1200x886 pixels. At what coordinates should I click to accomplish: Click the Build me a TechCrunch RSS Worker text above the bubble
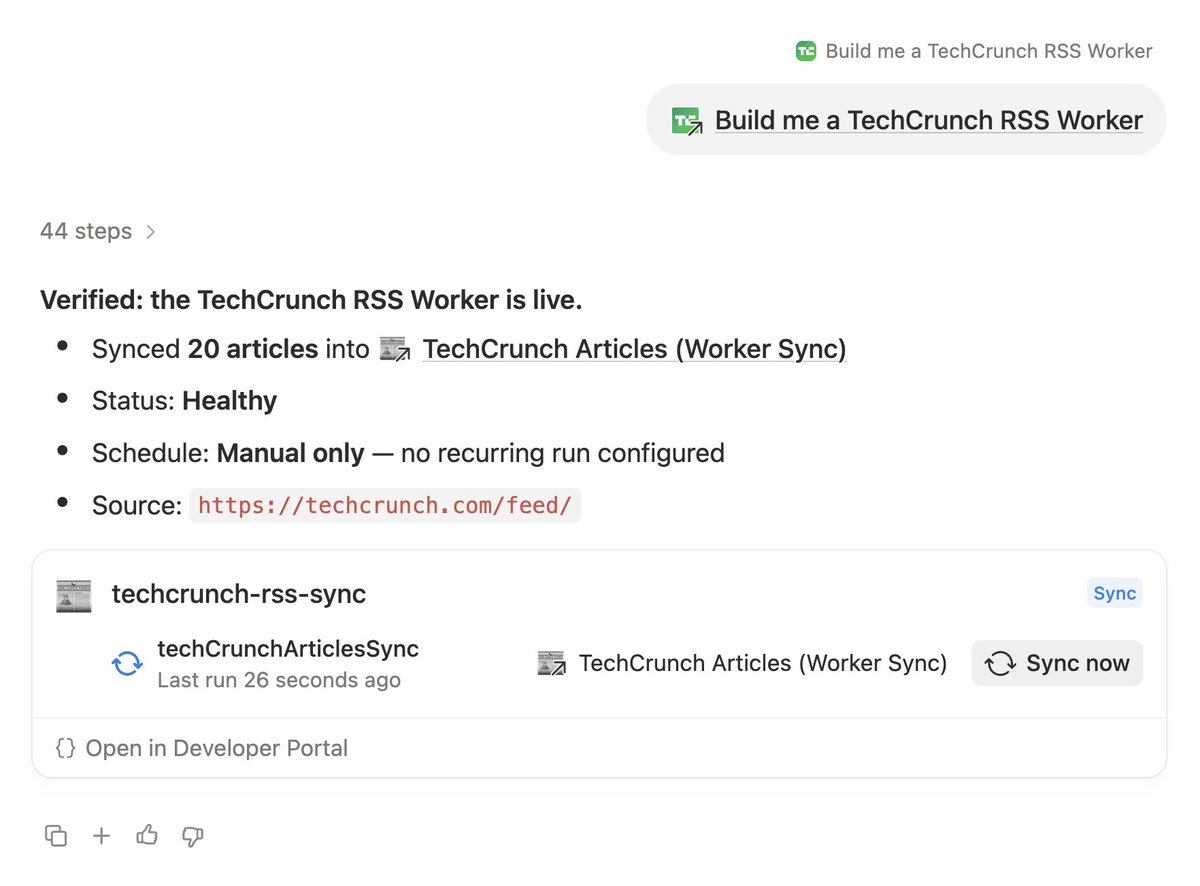[989, 51]
